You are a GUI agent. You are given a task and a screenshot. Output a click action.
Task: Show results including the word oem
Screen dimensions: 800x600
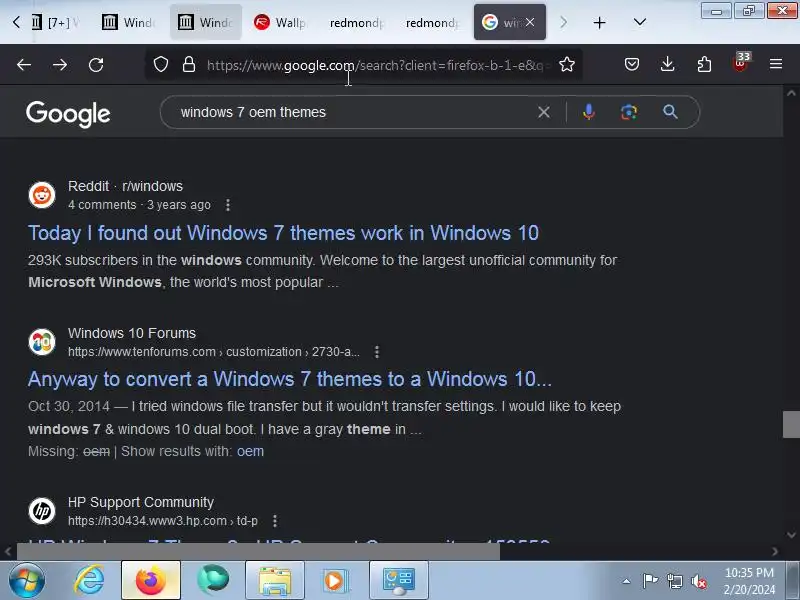pos(250,452)
